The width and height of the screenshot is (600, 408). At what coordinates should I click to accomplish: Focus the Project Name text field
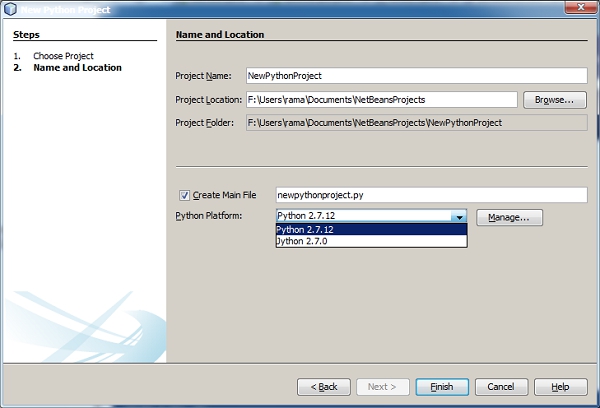pos(415,75)
